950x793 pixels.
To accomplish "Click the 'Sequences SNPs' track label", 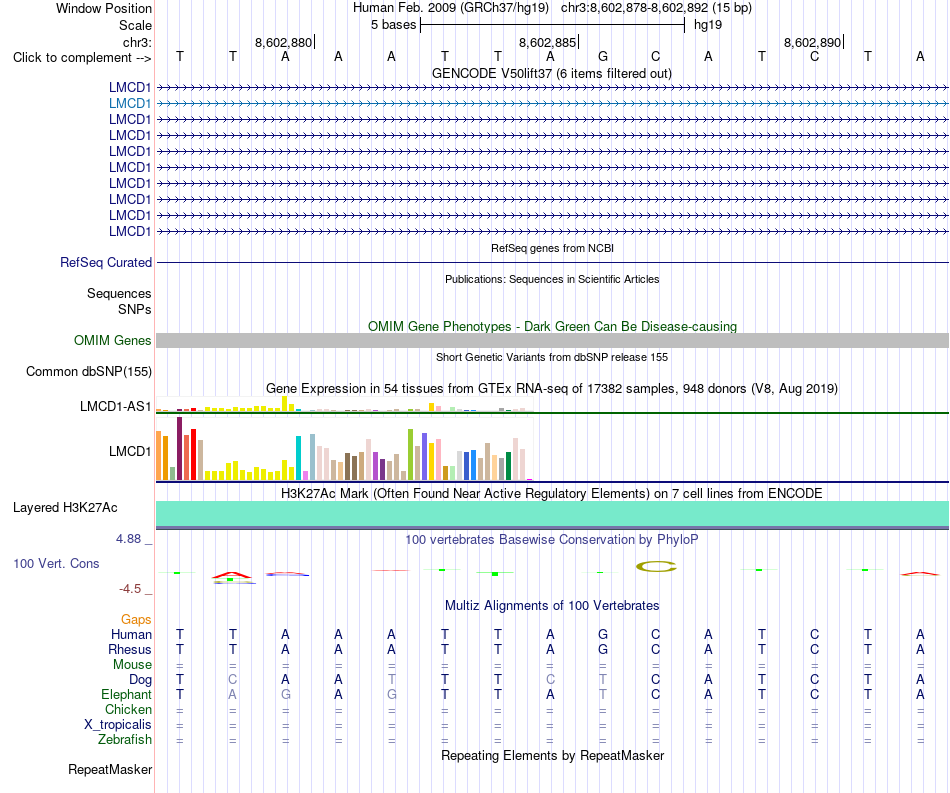I will pyautogui.click(x=119, y=301).
